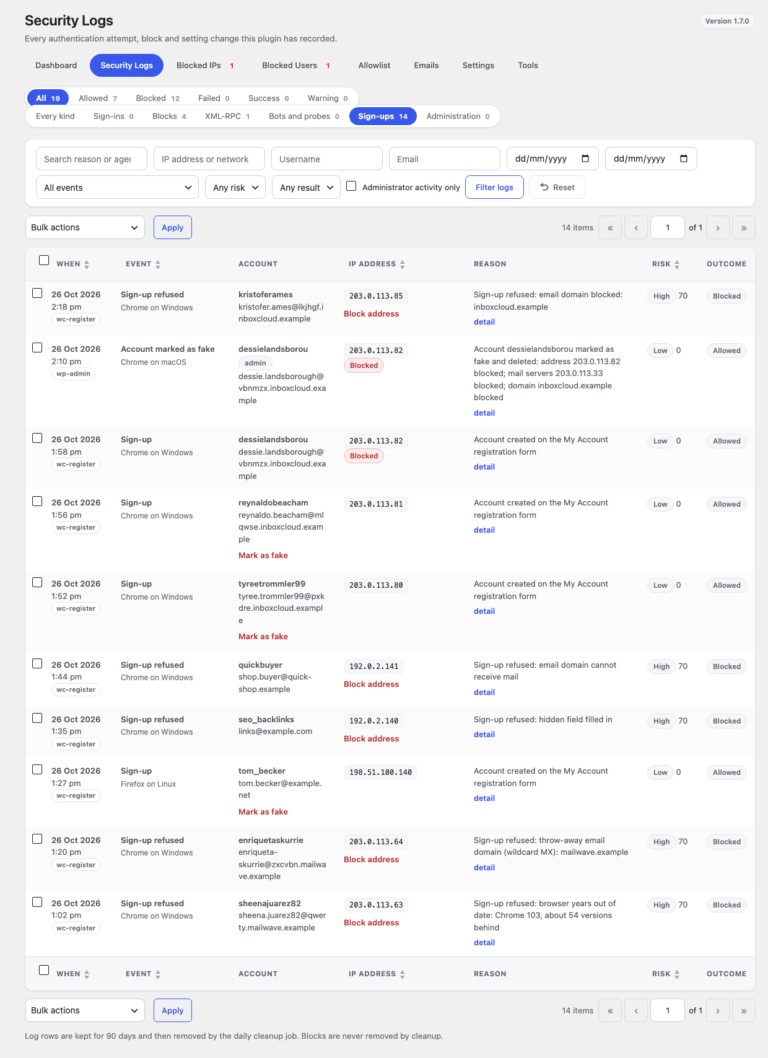Jump to last page in bottom pagination
Screen dimensions: 768x1058
click(x=744, y=1010)
